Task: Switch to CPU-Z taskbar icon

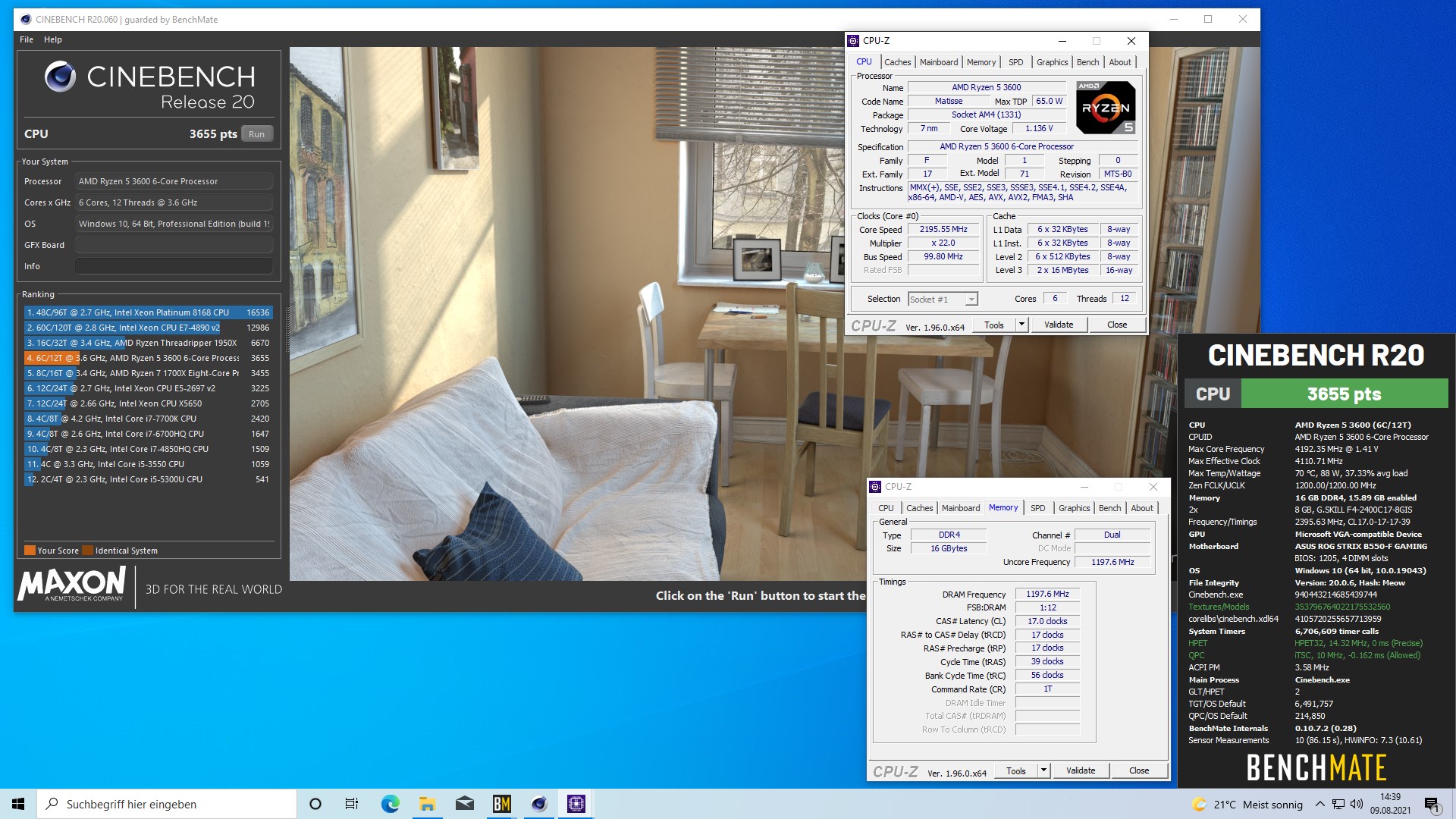Action: pos(576,804)
